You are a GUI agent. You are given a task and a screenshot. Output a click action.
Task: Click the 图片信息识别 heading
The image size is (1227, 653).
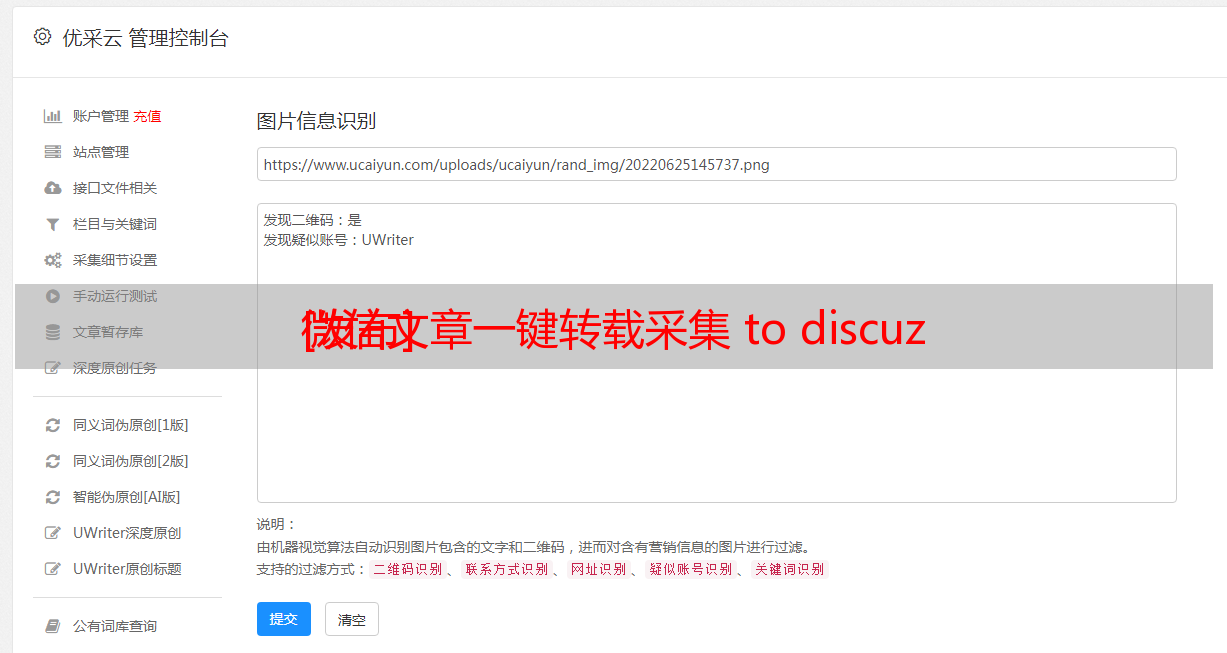316,121
